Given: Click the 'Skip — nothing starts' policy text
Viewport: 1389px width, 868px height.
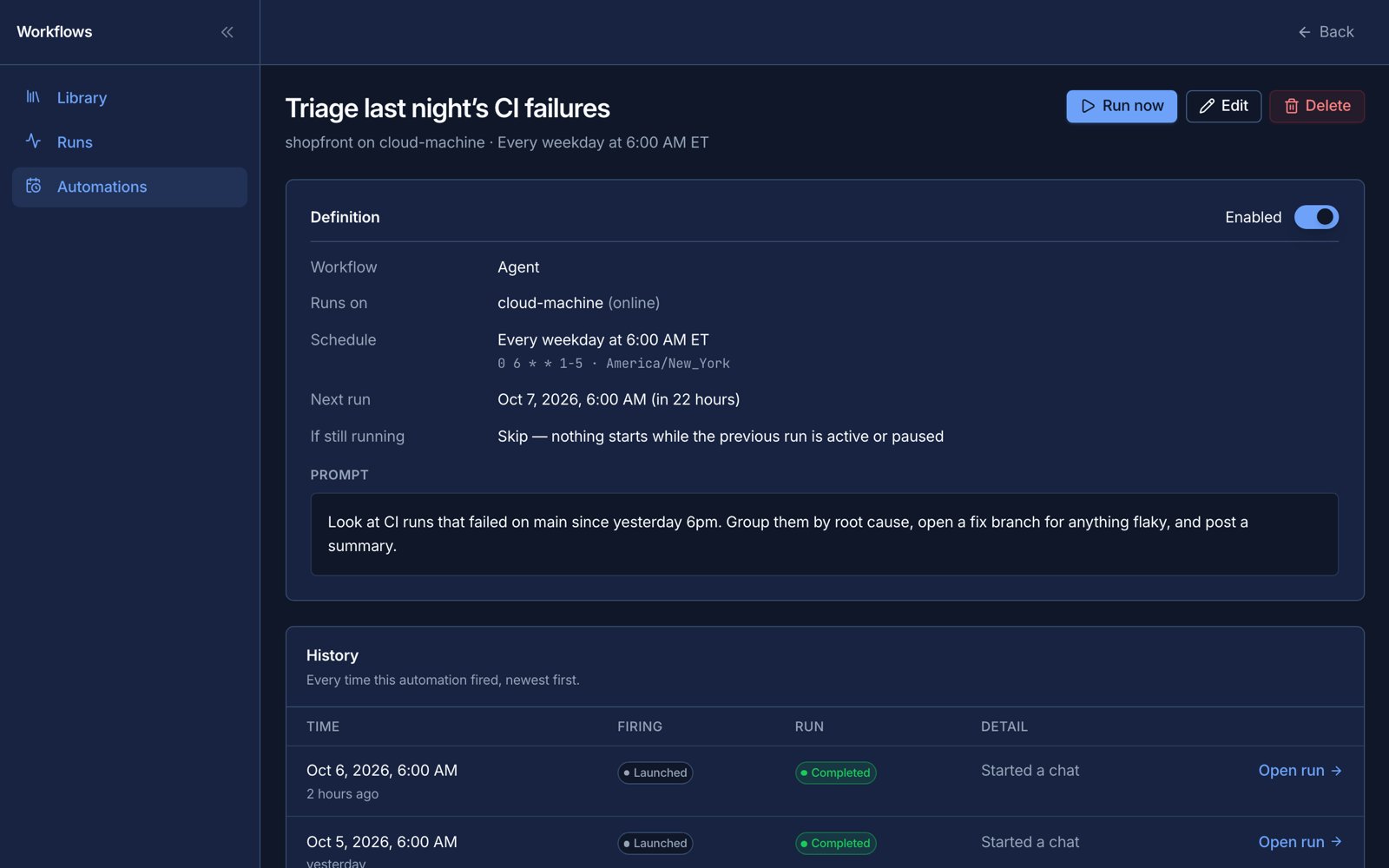Looking at the screenshot, I should (x=721, y=437).
